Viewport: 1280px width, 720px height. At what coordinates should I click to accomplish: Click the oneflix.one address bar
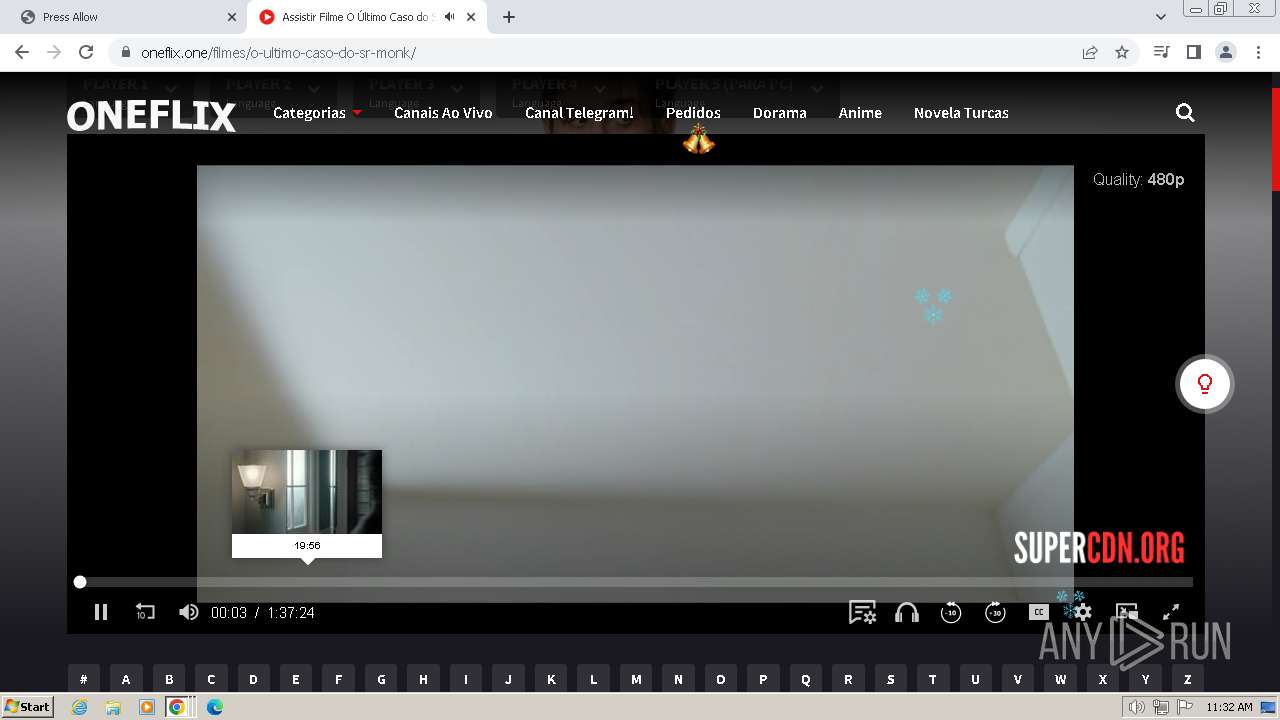(x=600, y=53)
